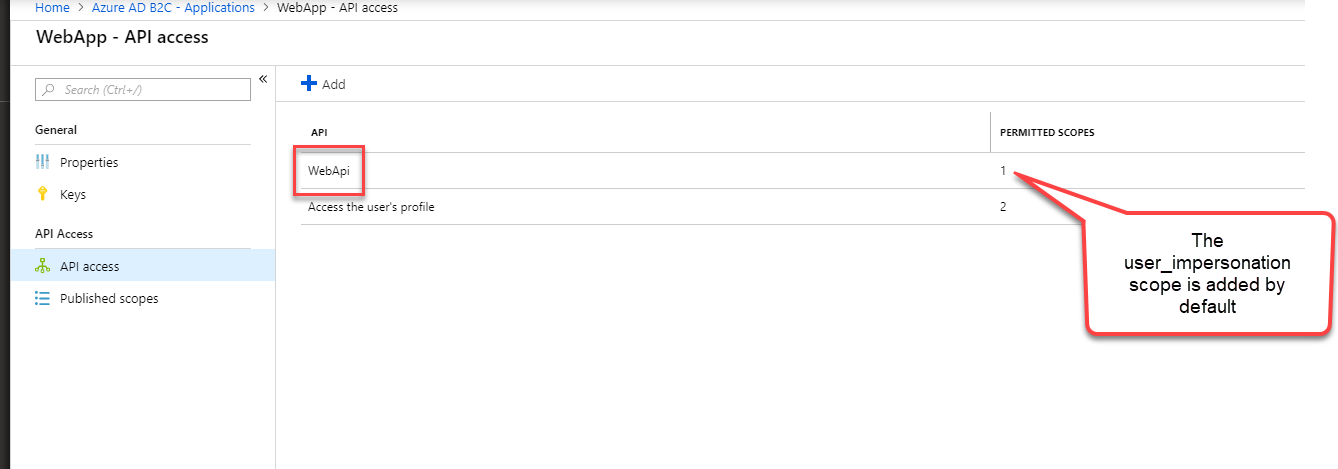The image size is (1338, 469).
Task: Open Access the user's profile row
Action: click(x=803, y=207)
